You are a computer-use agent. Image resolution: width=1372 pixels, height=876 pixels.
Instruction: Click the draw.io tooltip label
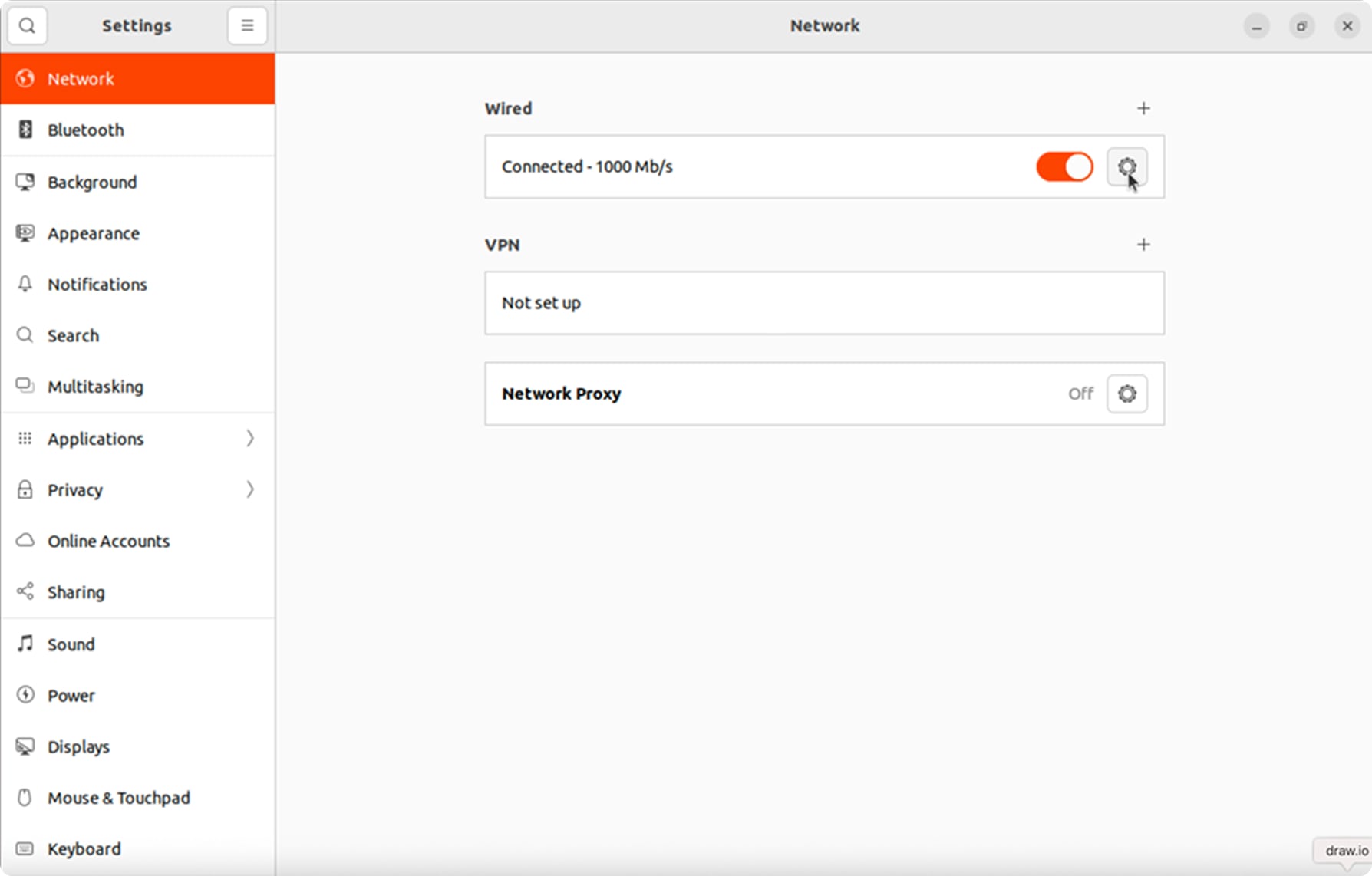pyautogui.click(x=1346, y=851)
